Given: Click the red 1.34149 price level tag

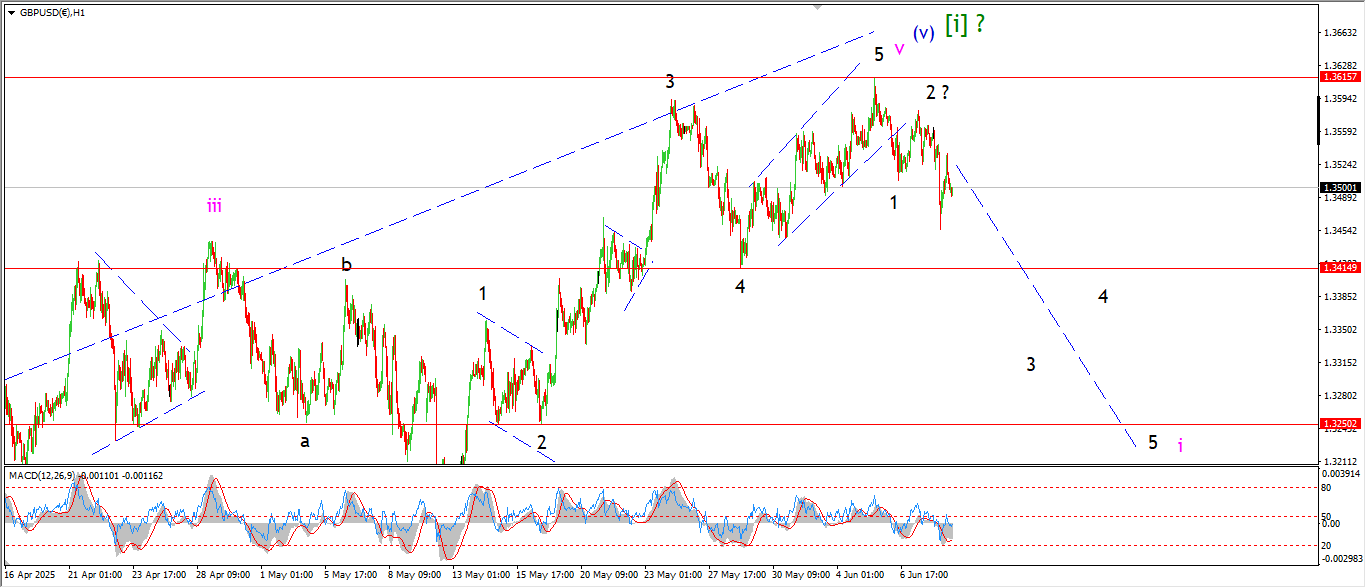Looking at the screenshot, I should tap(1338, 268).
